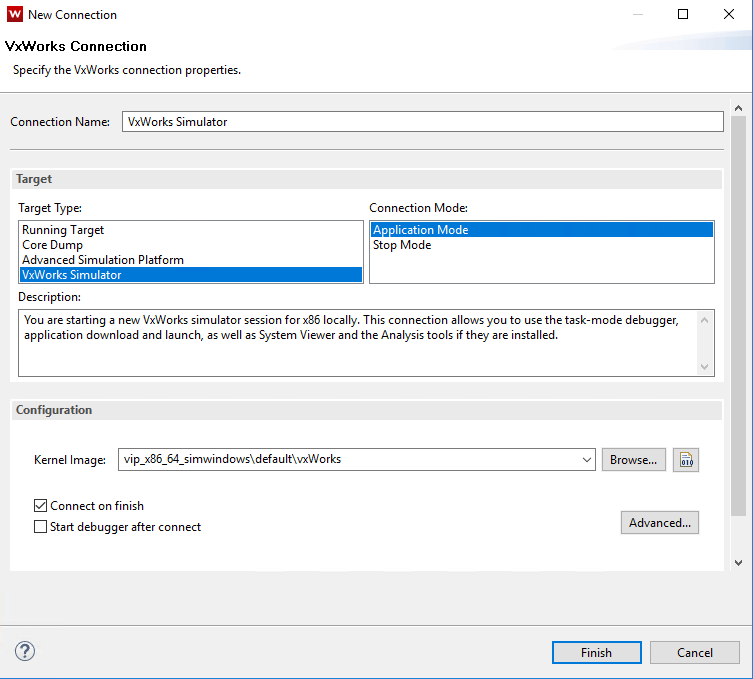This screenshot has width=753, height=679.
Task: Toggle the Connect on finish checkbox
Action: tap(40, 506)
